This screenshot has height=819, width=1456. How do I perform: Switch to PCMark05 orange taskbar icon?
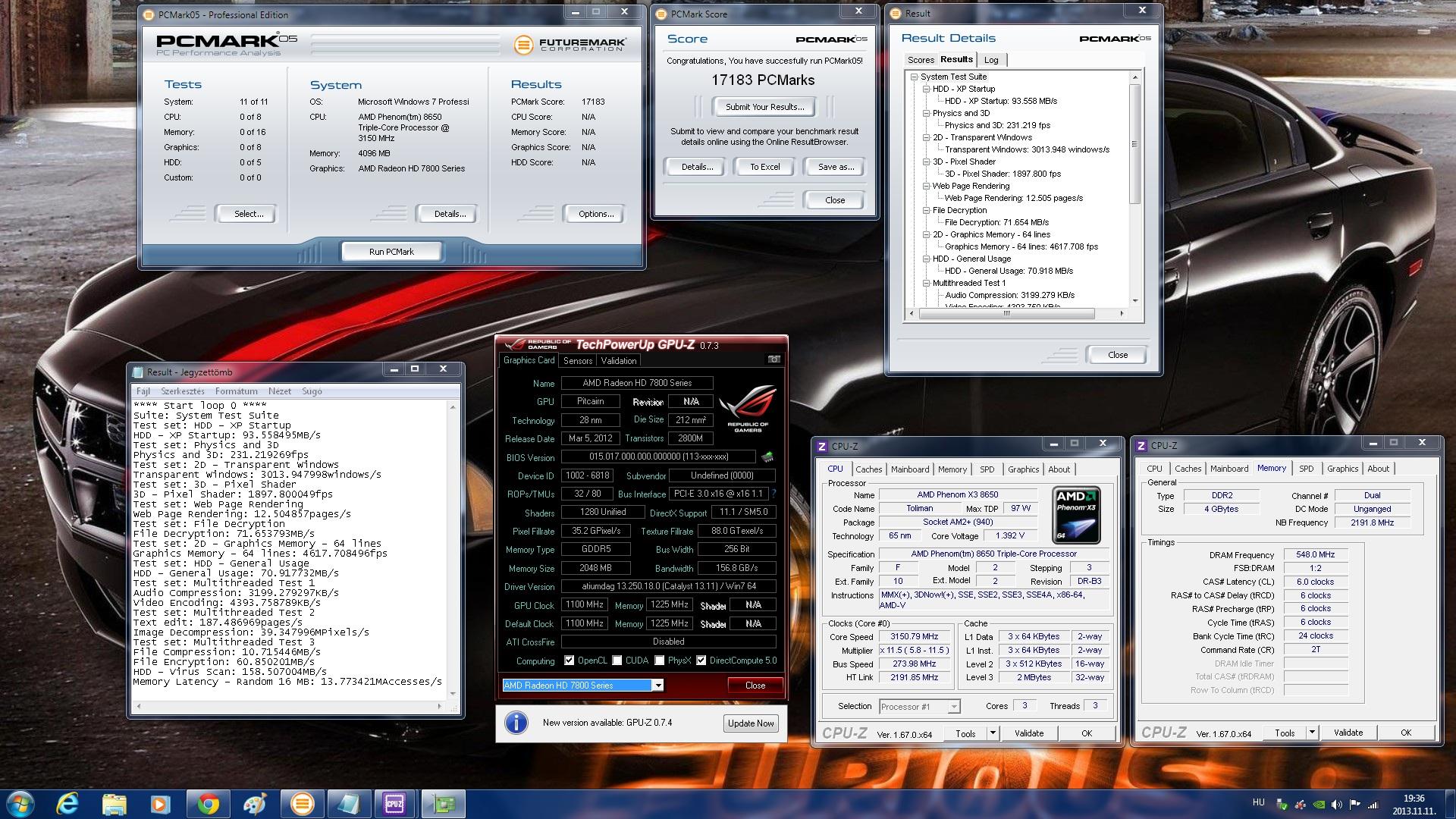(x=302, y=804)
